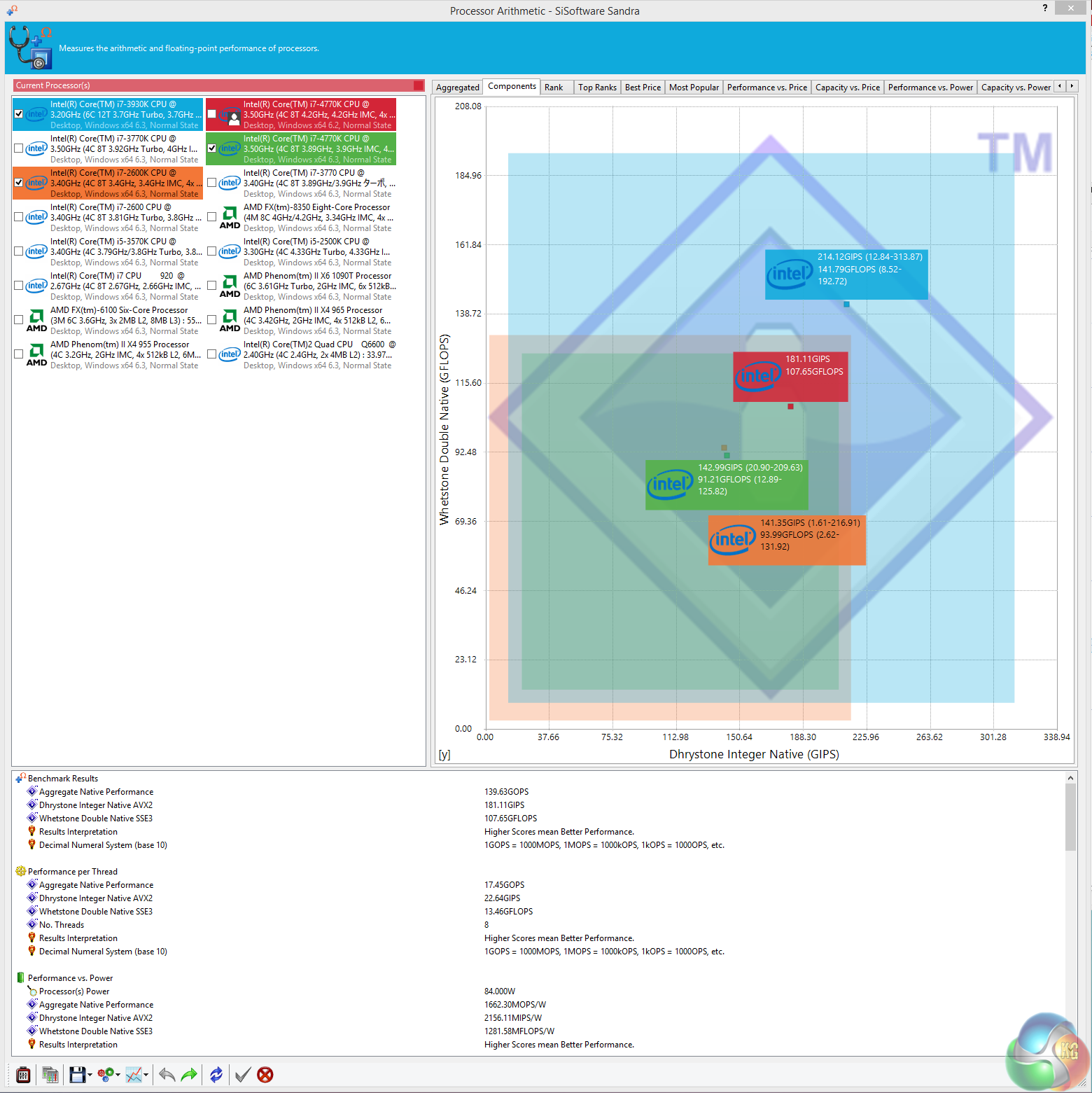The width and height of the screenshot is (1092, 1093).
Task: Click orange 141.35GIPS chart label
Action: tap(787, 540)
